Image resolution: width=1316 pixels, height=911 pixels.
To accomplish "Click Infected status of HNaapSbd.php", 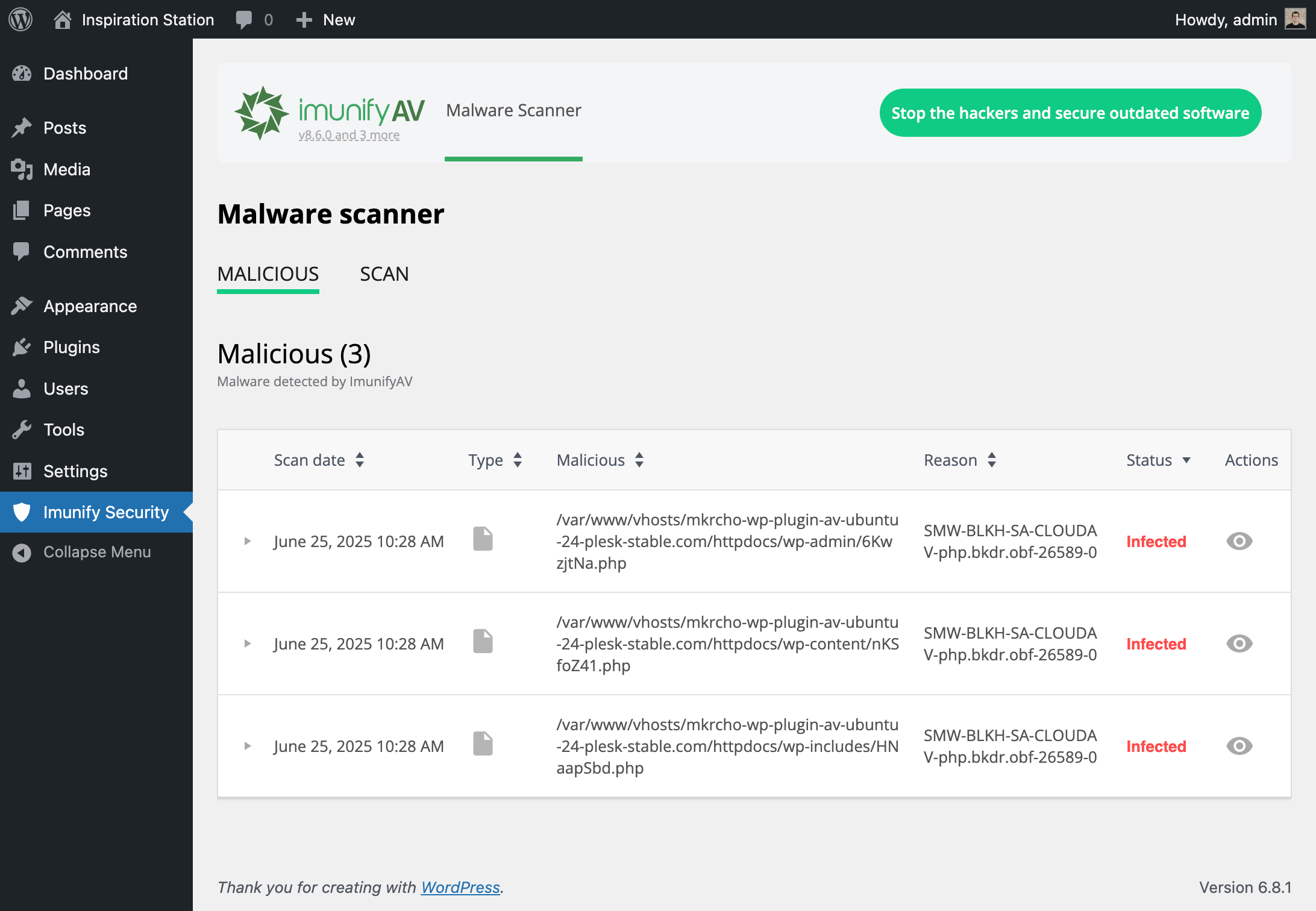I will [1156, 746].
